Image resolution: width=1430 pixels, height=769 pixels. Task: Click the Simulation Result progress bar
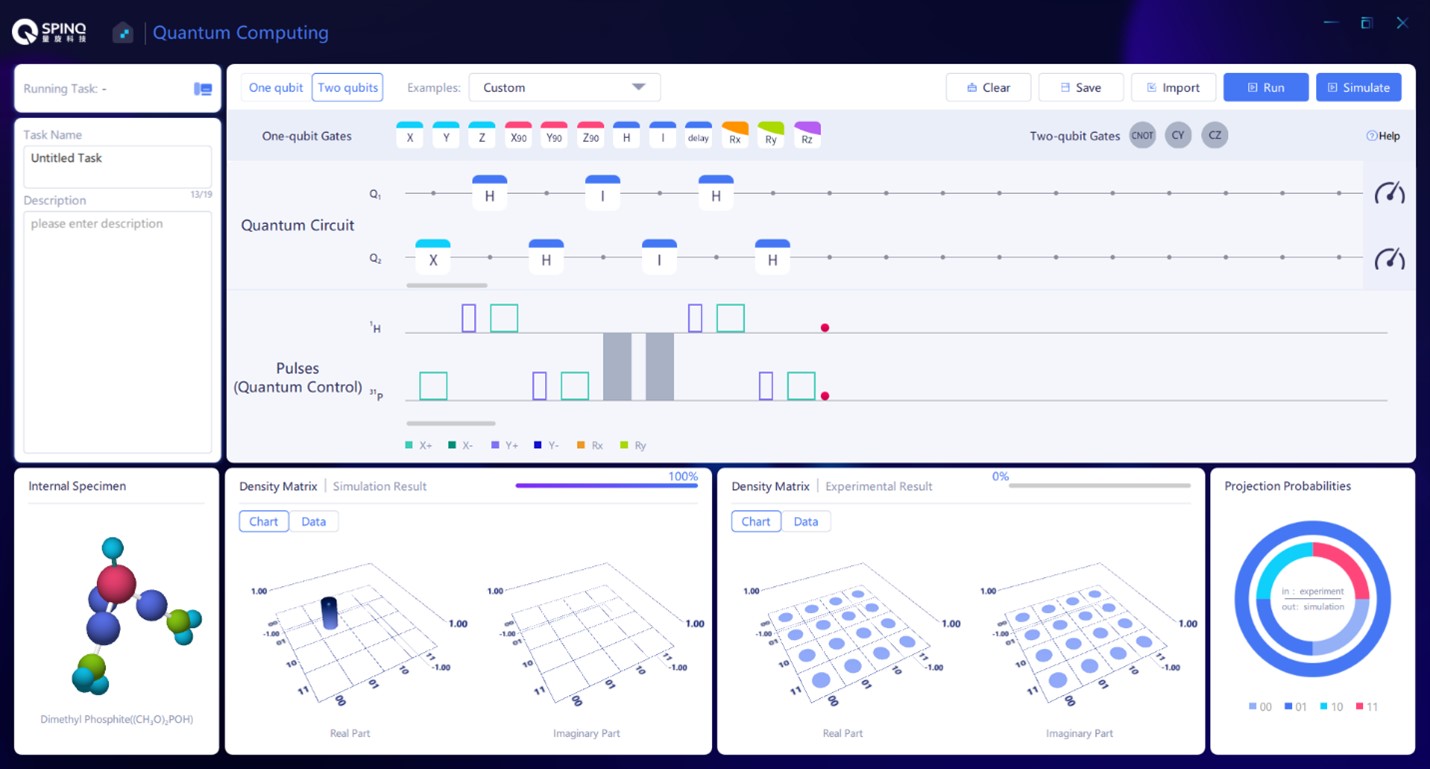(607, 486)
